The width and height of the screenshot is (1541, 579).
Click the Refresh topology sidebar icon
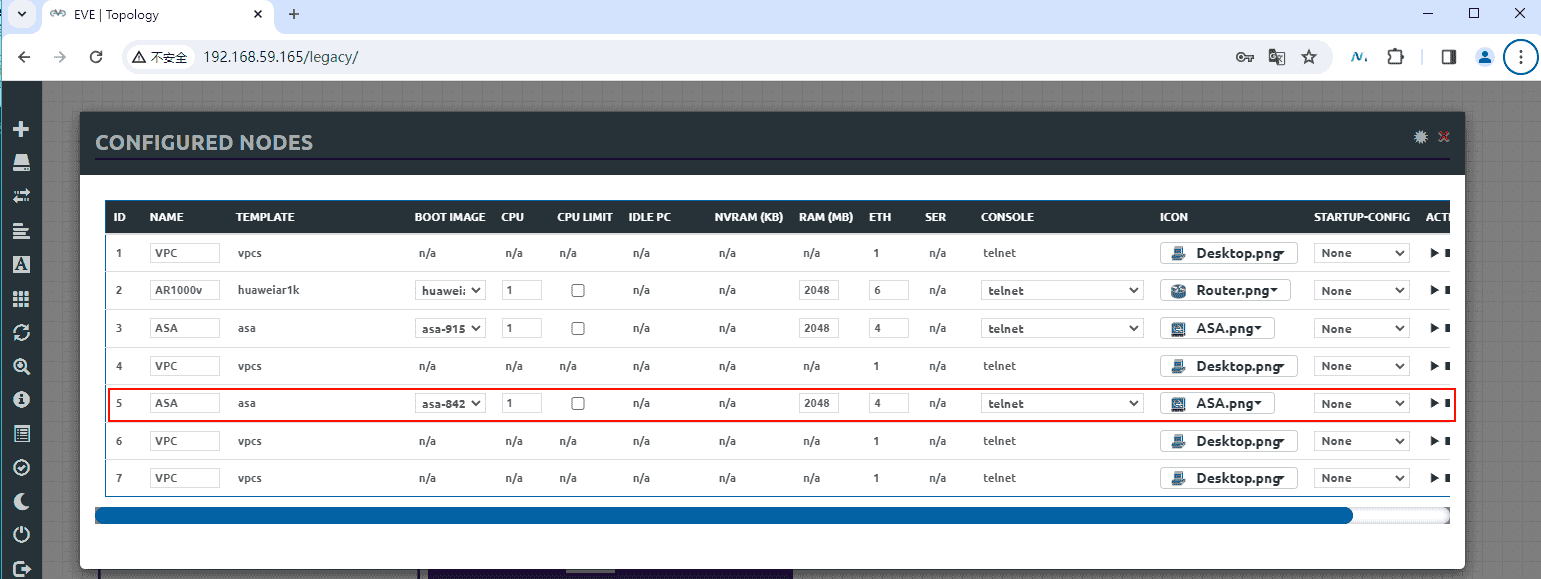click(21, 332)
